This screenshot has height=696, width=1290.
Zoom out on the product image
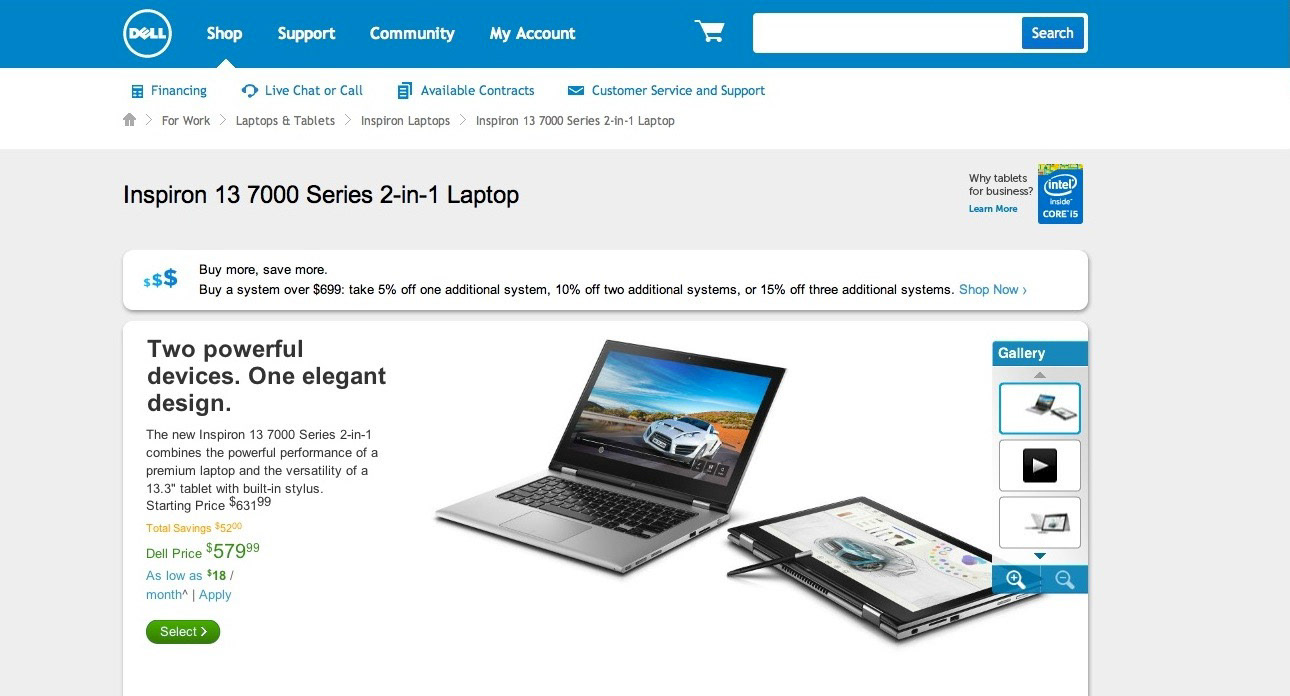[x=1064, y=579]
